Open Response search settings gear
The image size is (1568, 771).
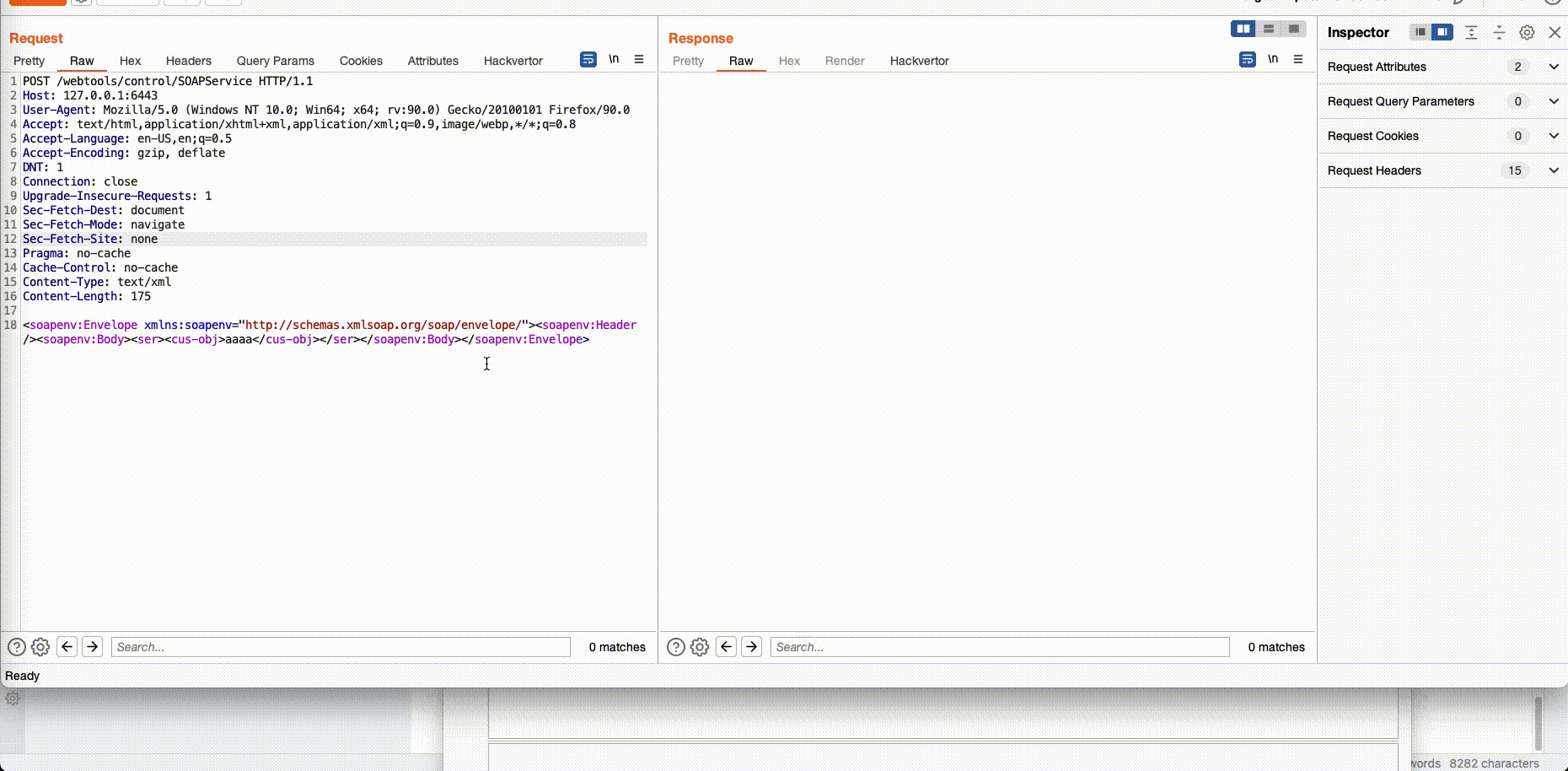click(700, 647)
